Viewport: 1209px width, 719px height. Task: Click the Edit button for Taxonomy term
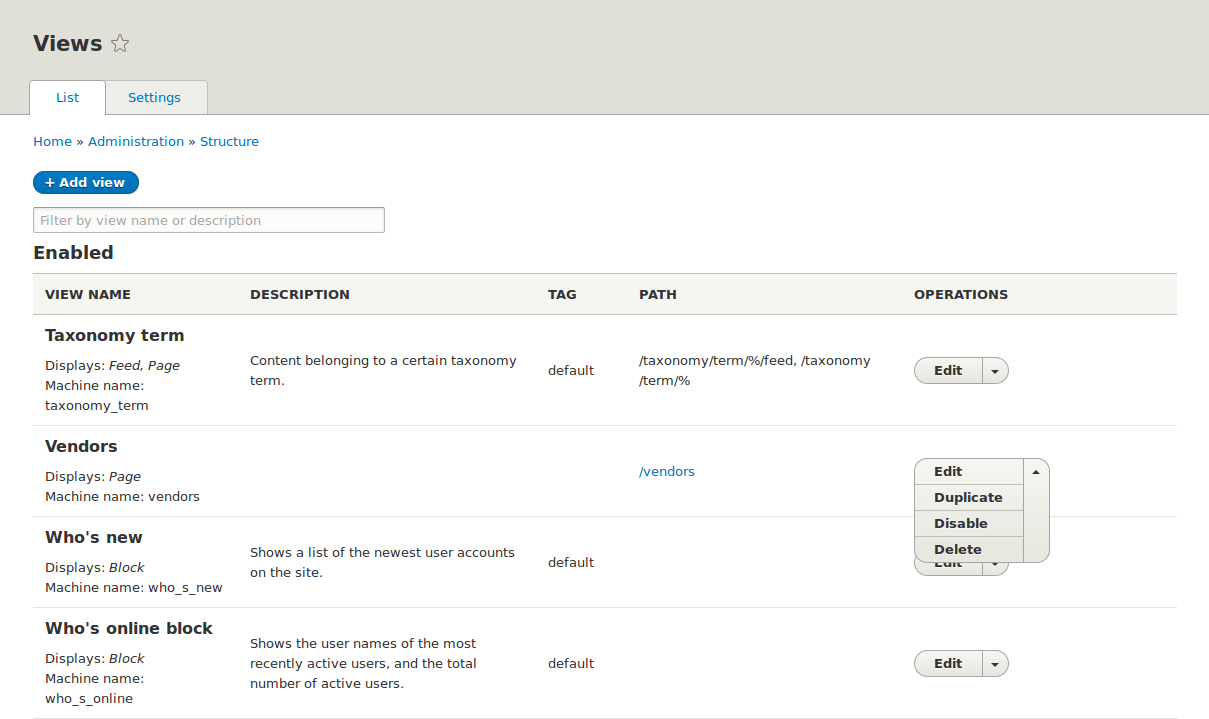947,370
